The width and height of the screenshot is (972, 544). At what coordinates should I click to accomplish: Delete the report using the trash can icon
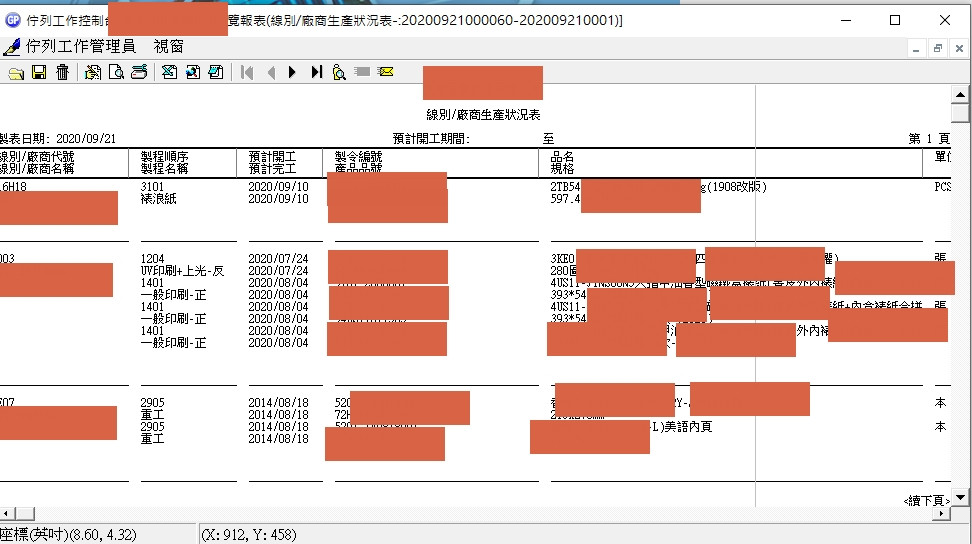coord(62,72)
